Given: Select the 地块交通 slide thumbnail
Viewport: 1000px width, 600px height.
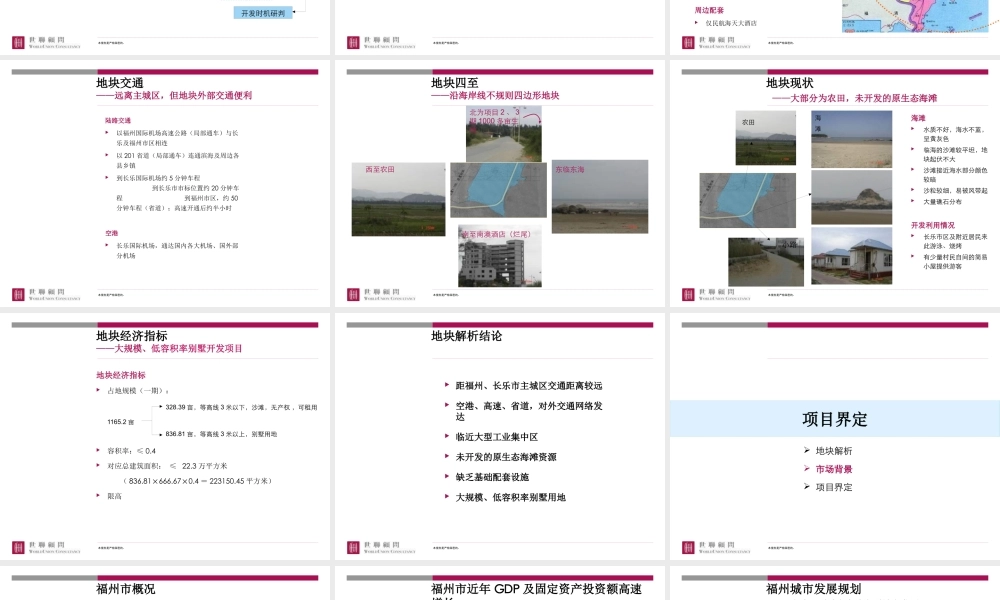Looking at the screenshot, I should point(165,184).
